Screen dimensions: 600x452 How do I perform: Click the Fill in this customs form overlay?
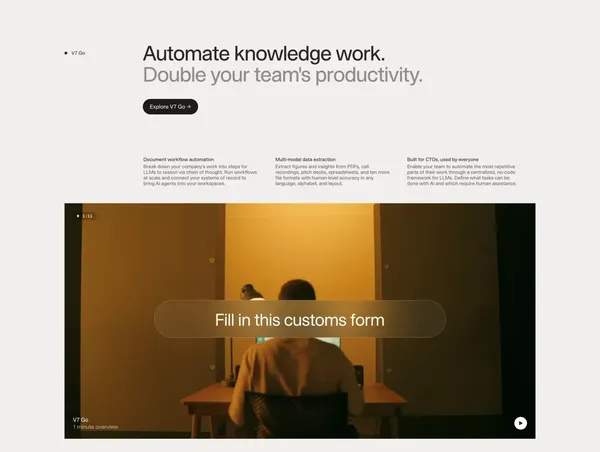click(x=300, y=319)
